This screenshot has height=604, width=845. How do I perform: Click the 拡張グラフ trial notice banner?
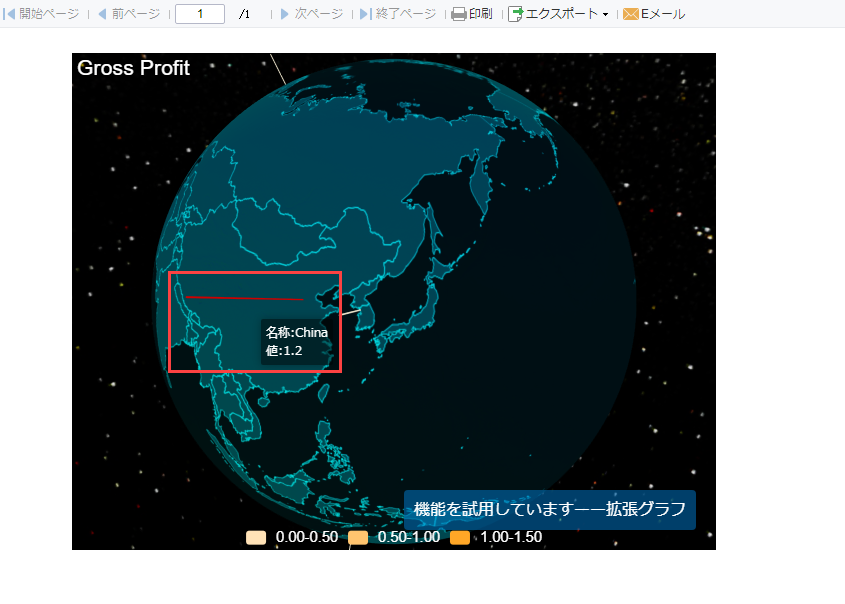point(550,510)
